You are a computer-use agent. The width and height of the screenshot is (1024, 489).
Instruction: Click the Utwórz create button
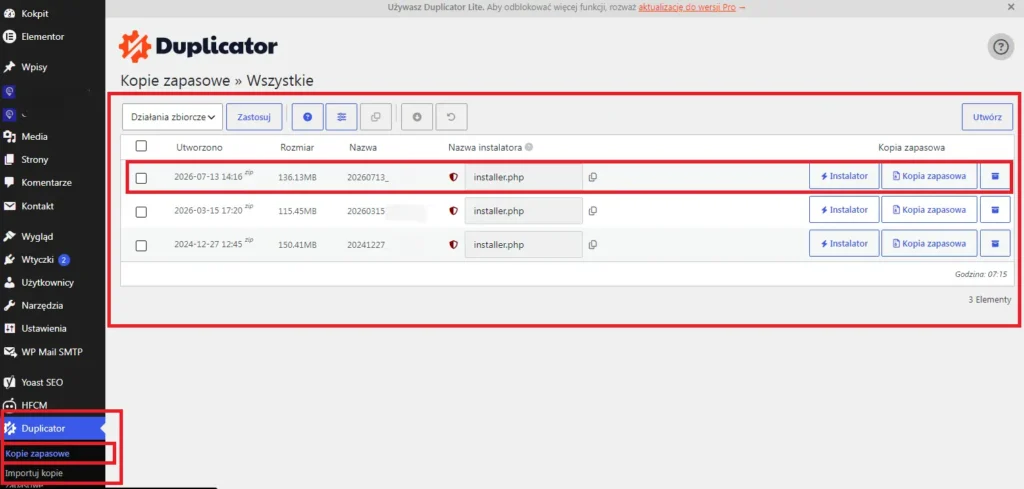[987, 117]
